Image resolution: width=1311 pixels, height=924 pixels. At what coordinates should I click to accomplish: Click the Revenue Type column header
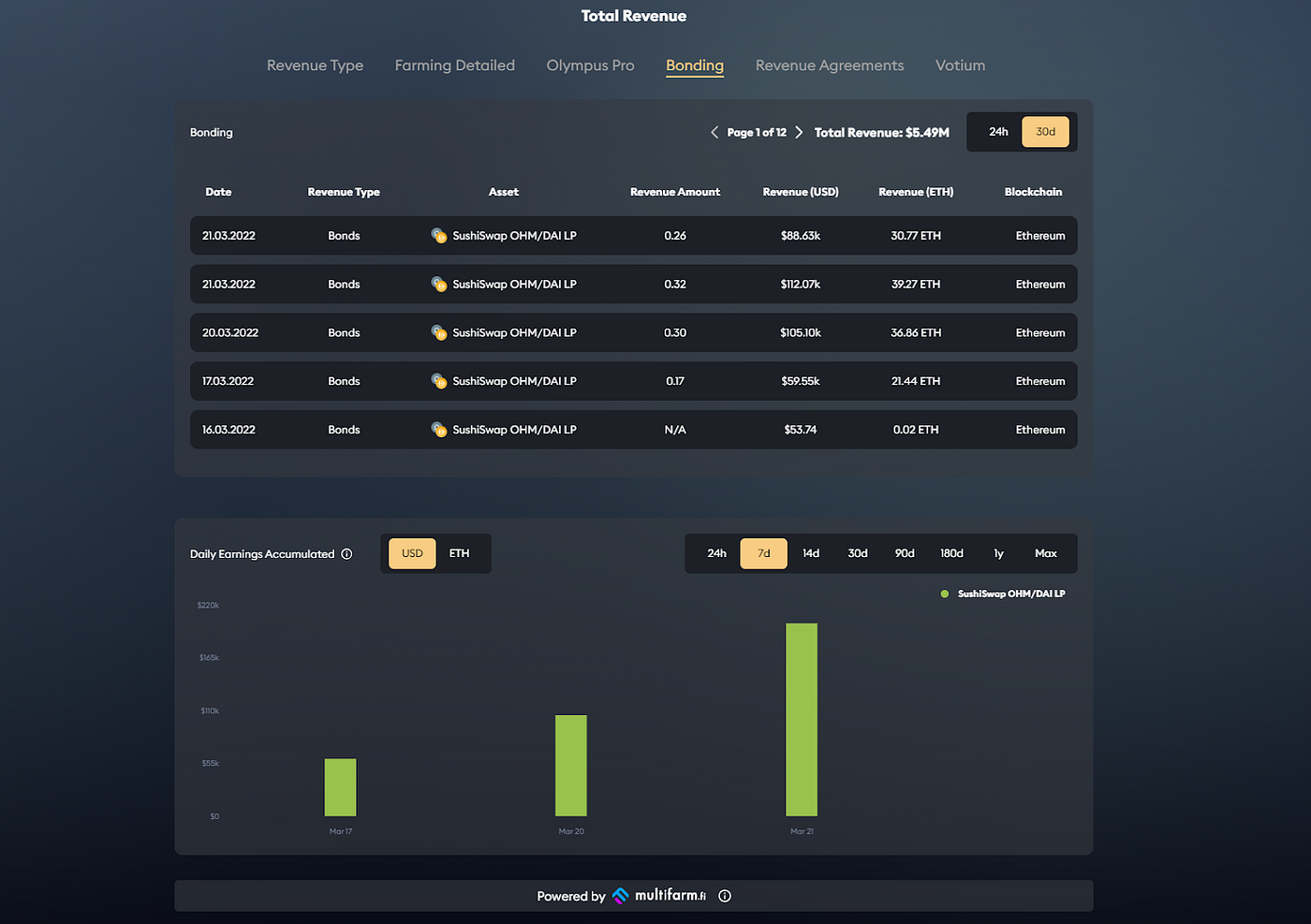[x=344, y=192]
